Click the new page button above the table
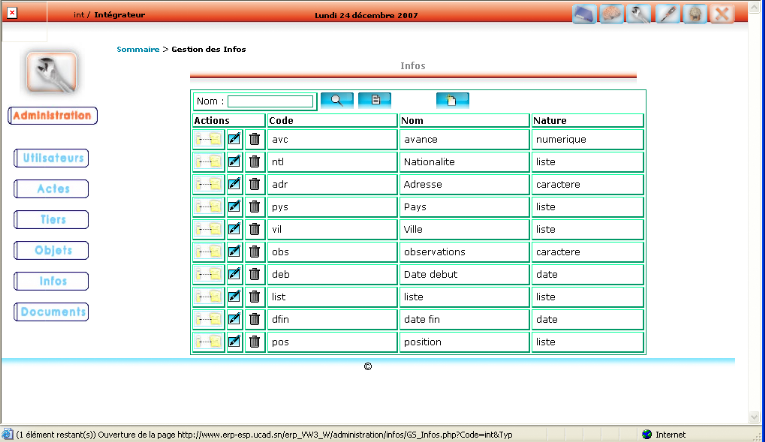 tap(452, 100)
